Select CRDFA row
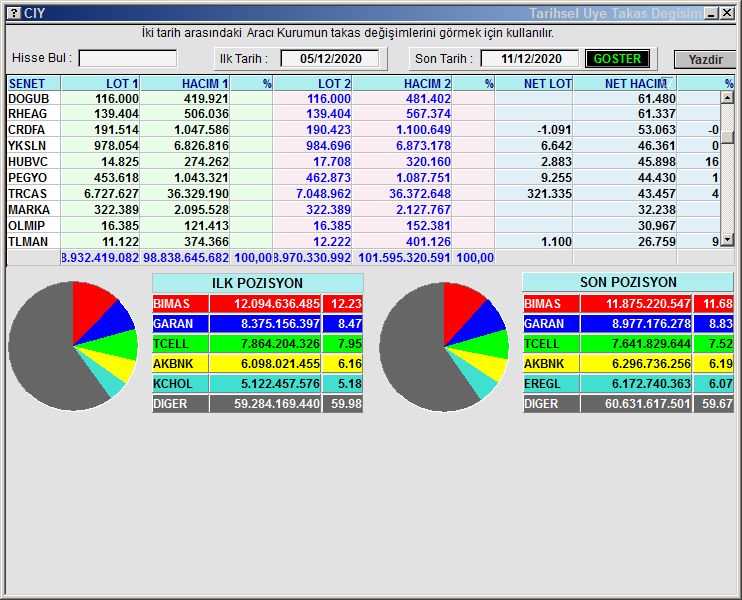Screen dimensions: 742x600 (363, 130)
